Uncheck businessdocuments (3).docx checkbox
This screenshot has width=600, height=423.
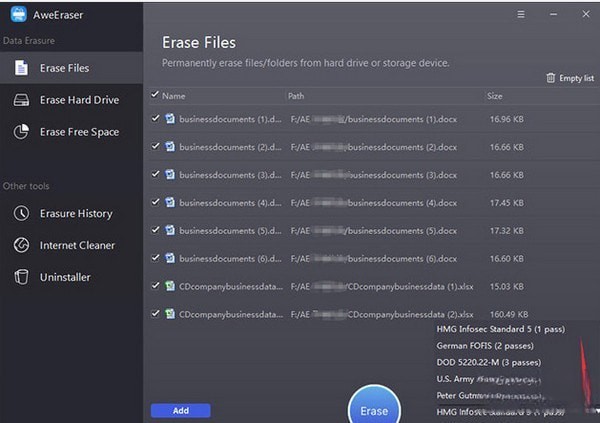[x=155, y=174]
